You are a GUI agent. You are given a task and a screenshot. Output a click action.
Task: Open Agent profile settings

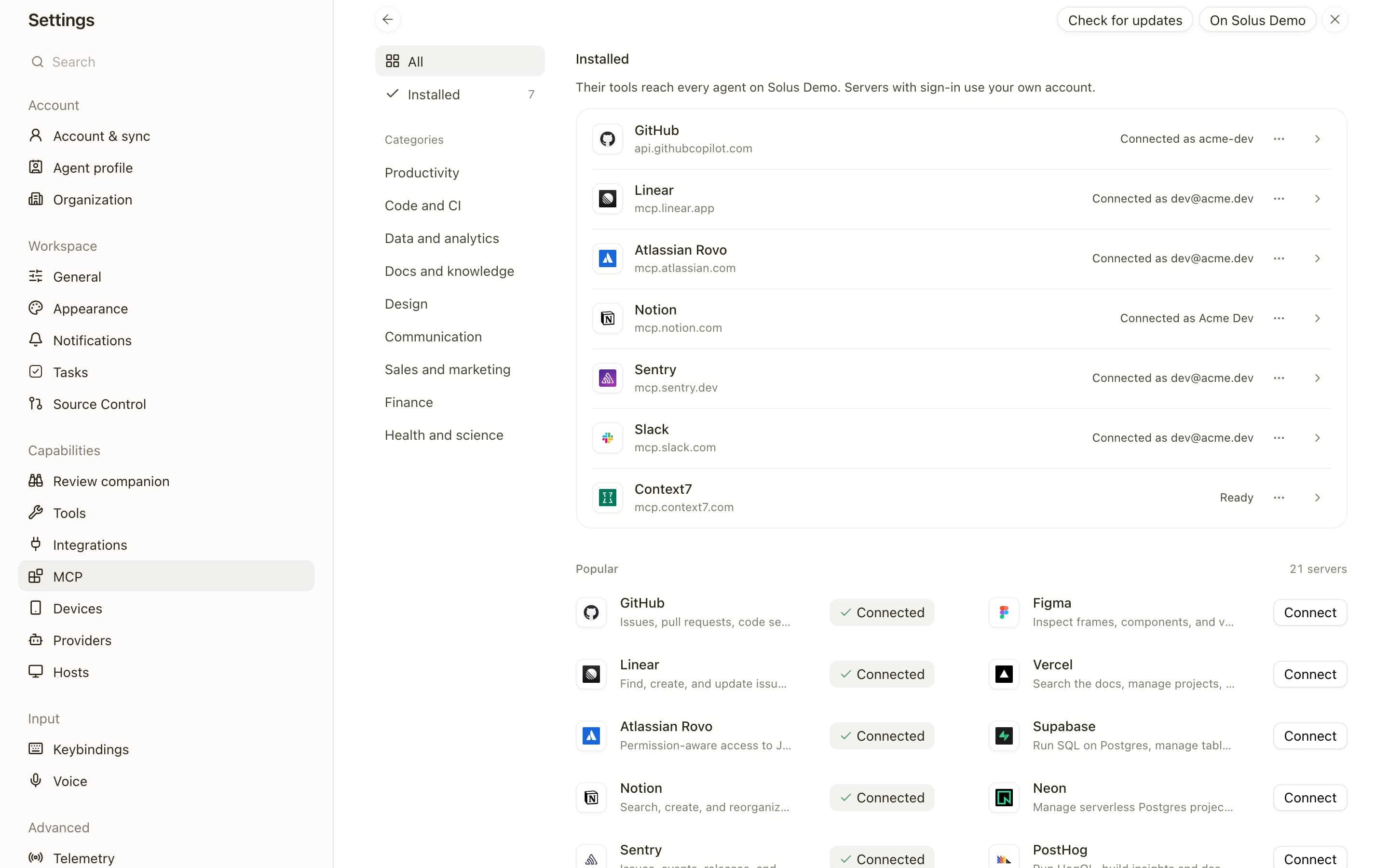tap(166, 168)
